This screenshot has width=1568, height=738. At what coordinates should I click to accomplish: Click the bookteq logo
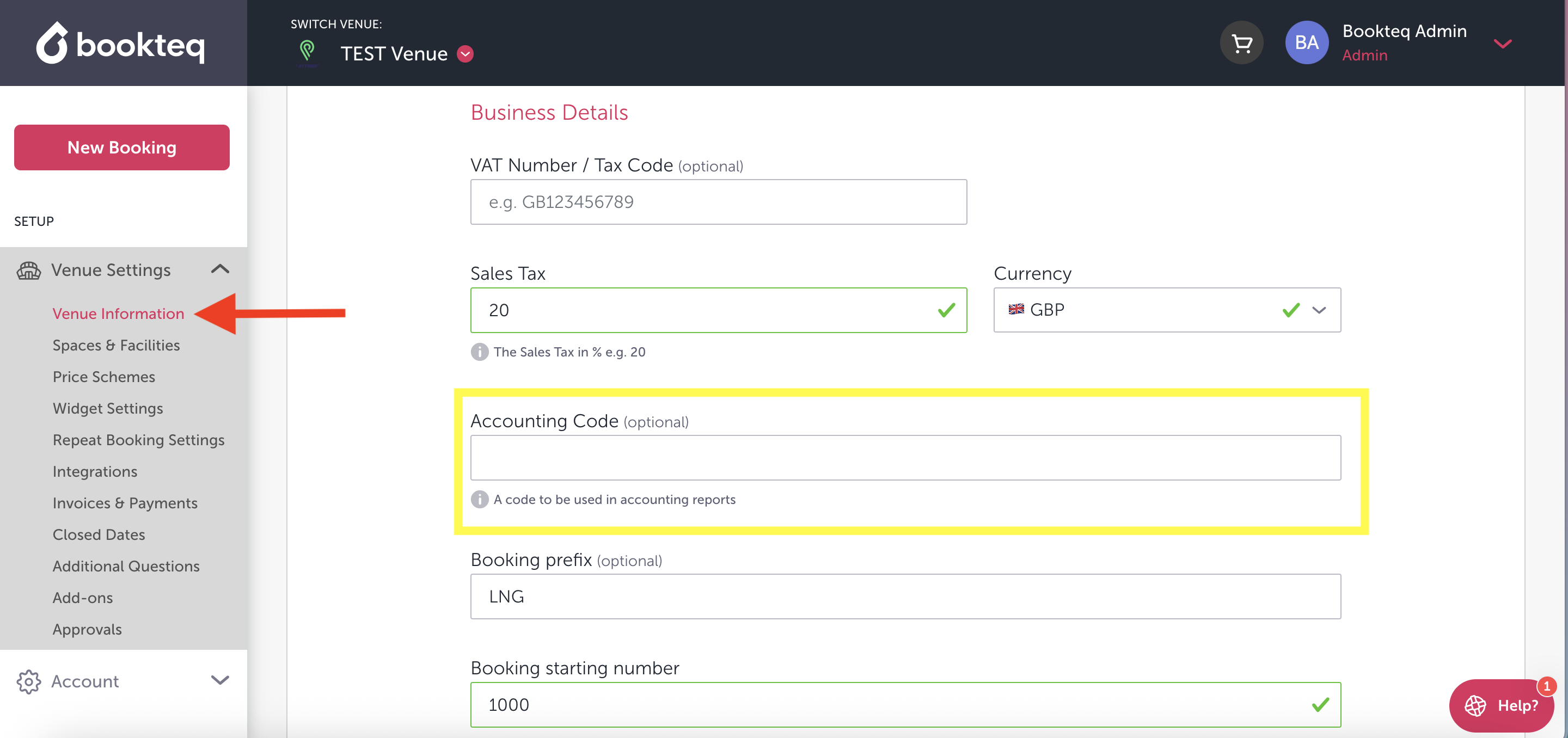click(120, 42)
